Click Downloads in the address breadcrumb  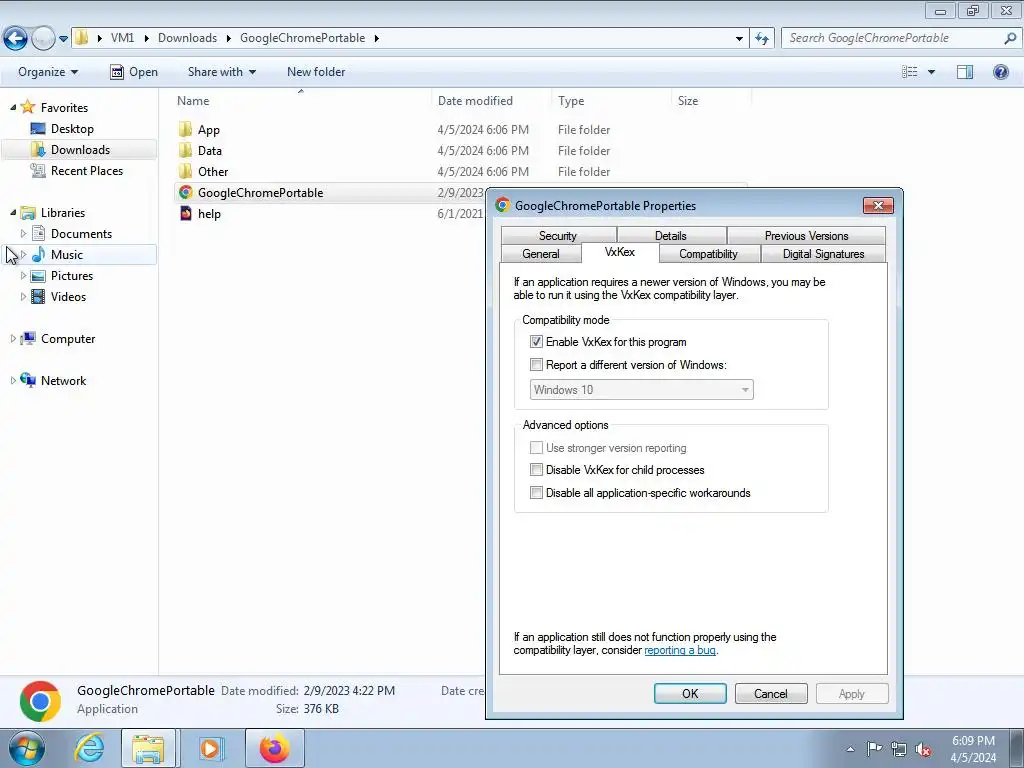187,38
